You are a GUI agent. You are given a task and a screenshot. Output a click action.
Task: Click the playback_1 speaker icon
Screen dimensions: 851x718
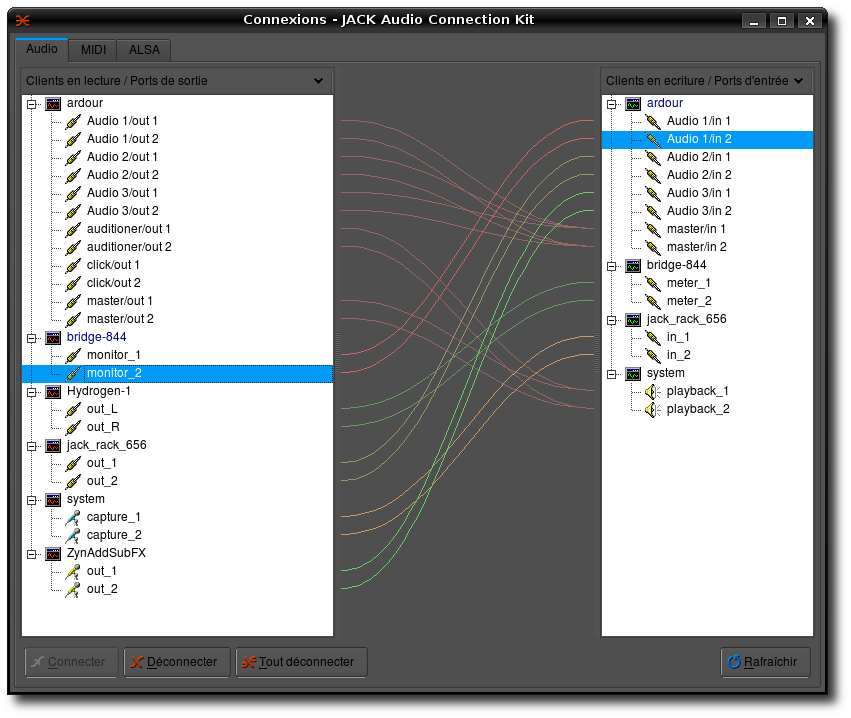[x=653, y=391]
